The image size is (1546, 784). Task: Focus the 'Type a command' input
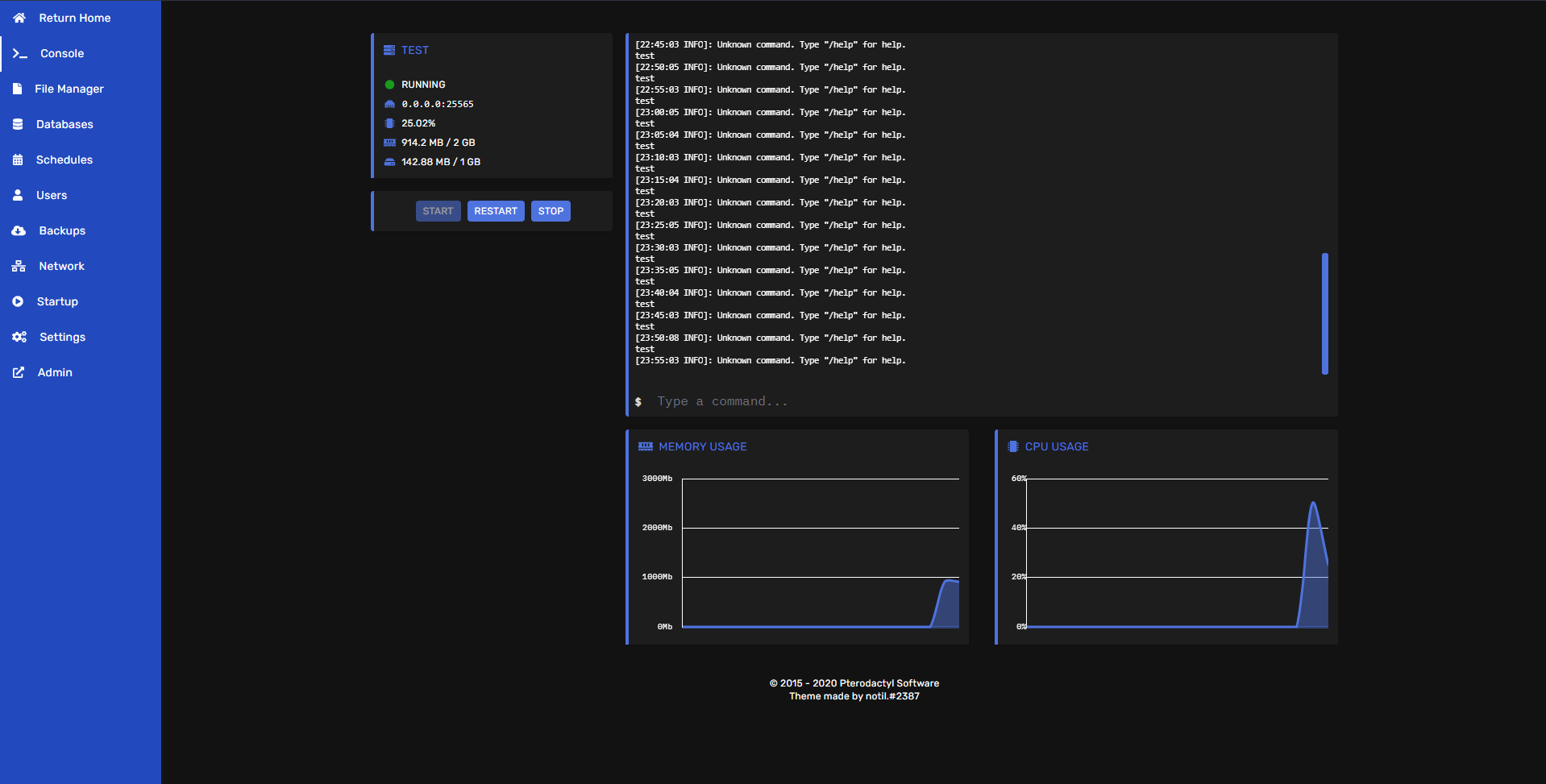967,401
